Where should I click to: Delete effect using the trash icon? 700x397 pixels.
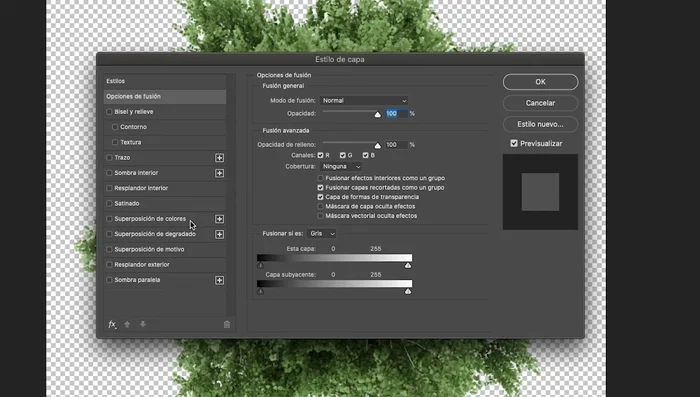[227, 325]
